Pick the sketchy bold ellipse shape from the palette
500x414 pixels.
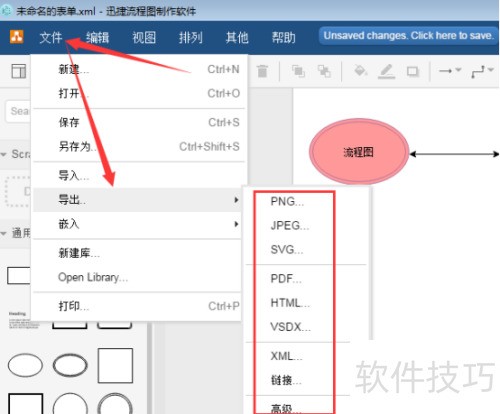pos(70,365)
